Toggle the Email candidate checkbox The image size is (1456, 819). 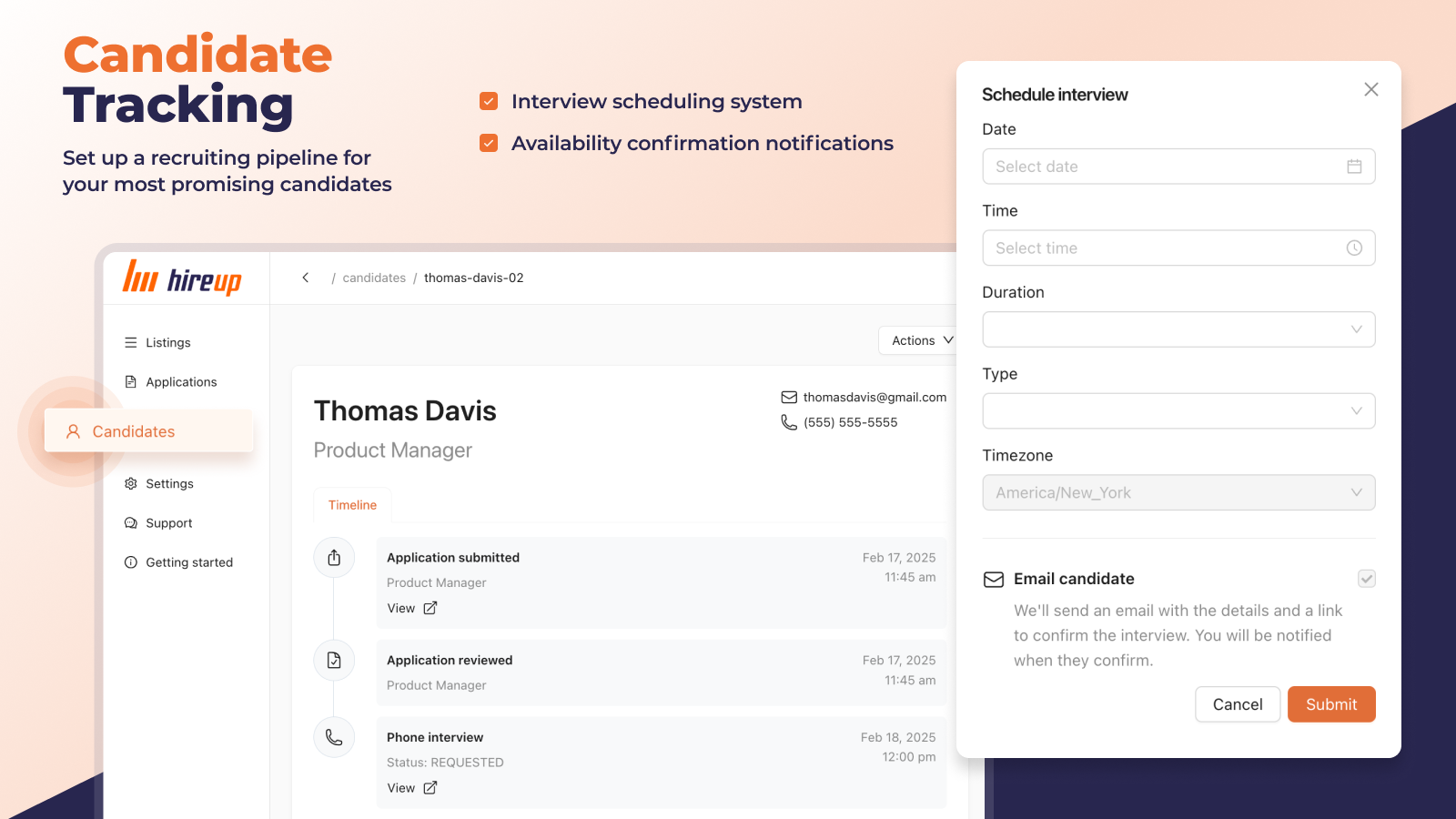[1366, 579]
